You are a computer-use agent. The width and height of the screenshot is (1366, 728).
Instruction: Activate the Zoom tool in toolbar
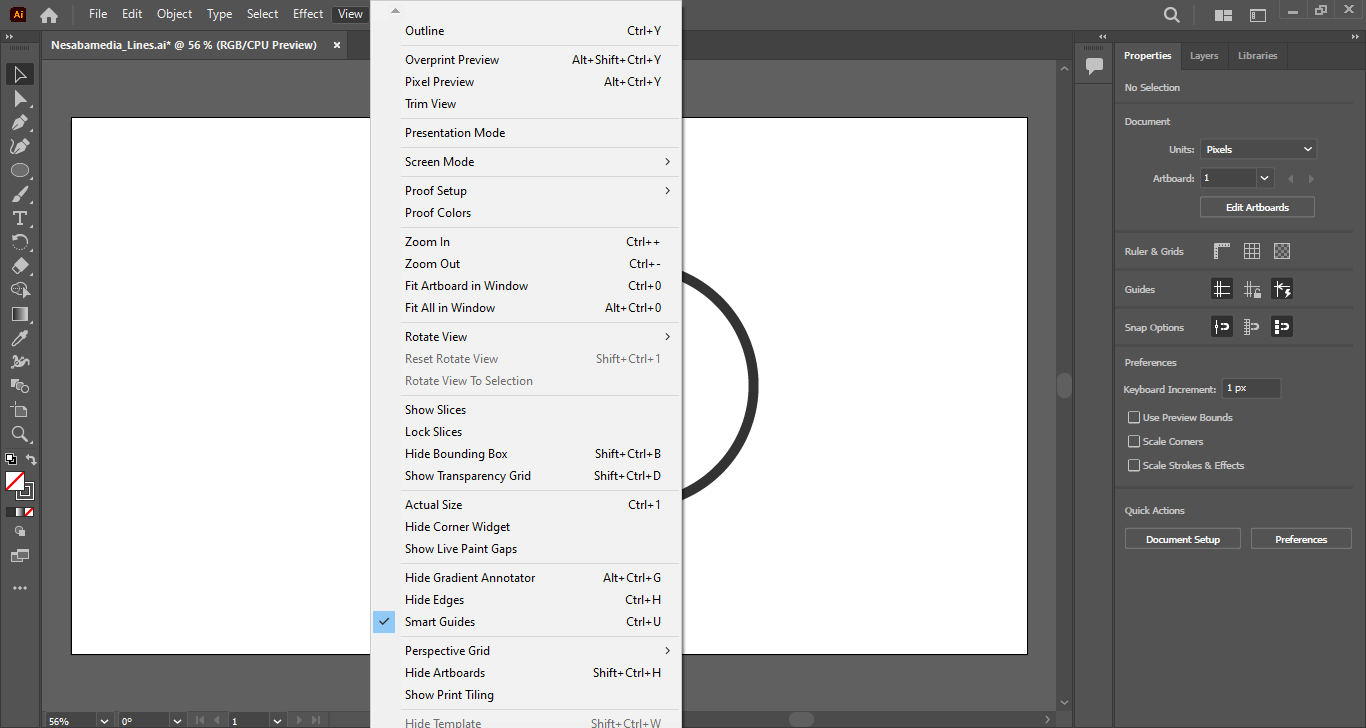pyautogui.click(x=20, y=434)
